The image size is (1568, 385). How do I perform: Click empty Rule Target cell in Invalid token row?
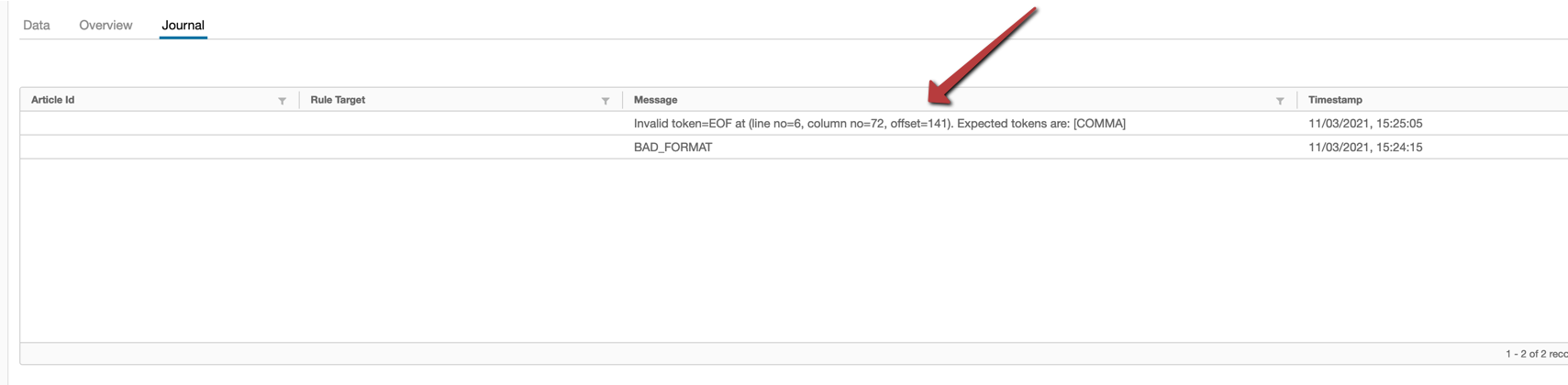pos(461,124)
